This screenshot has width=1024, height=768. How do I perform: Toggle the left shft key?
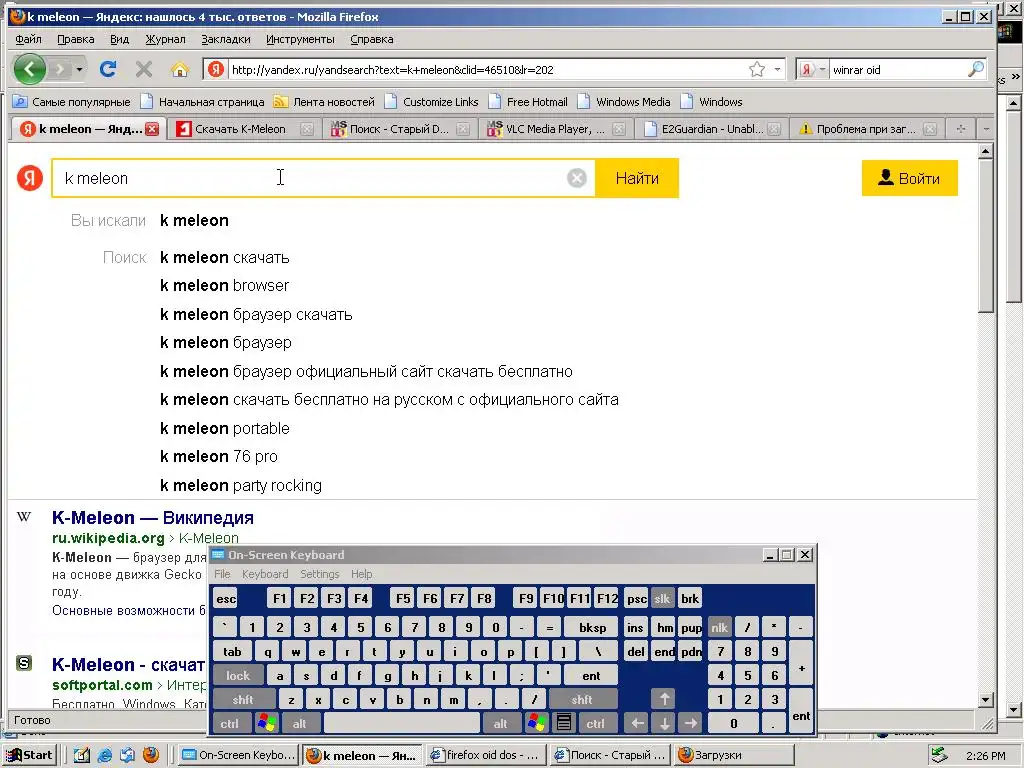click(243, 699)
